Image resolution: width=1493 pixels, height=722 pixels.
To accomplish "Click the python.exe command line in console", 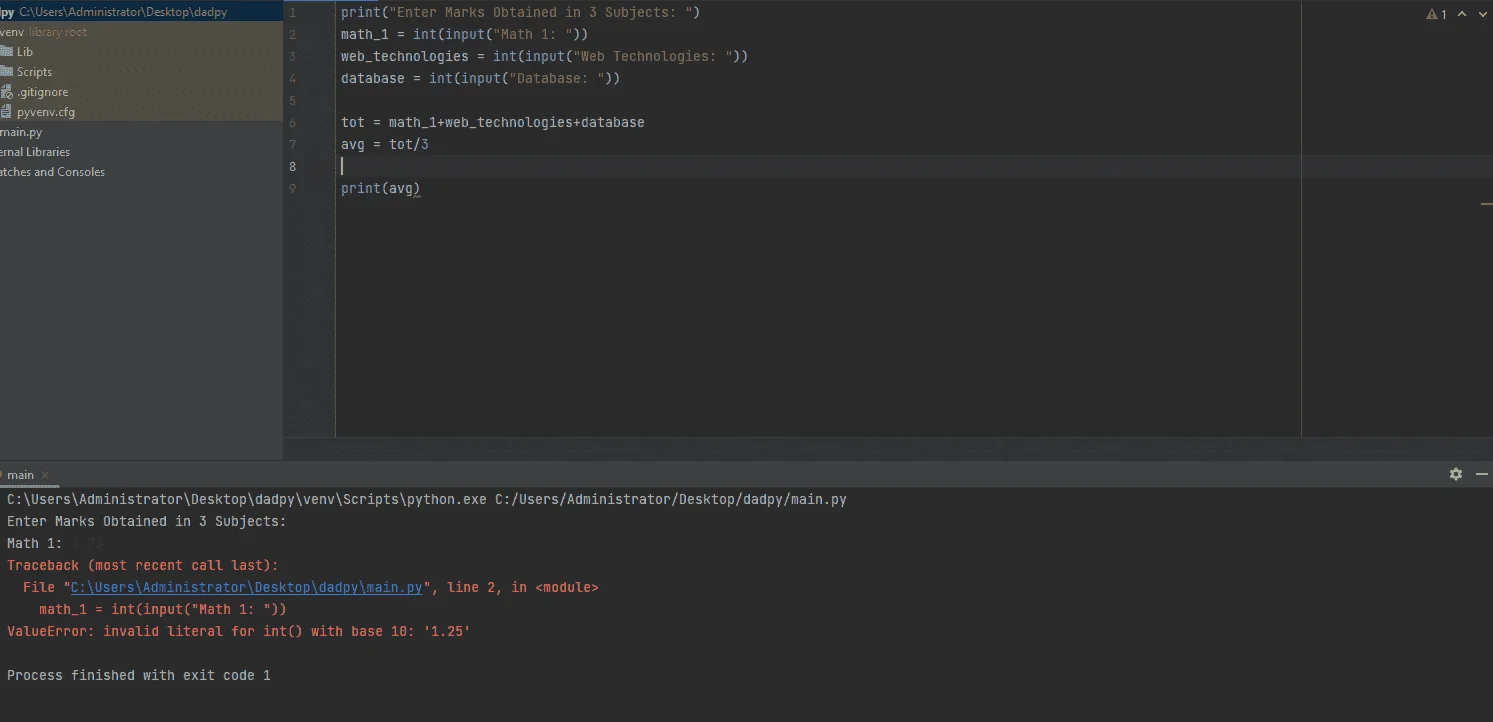I will tap(427, 499).
